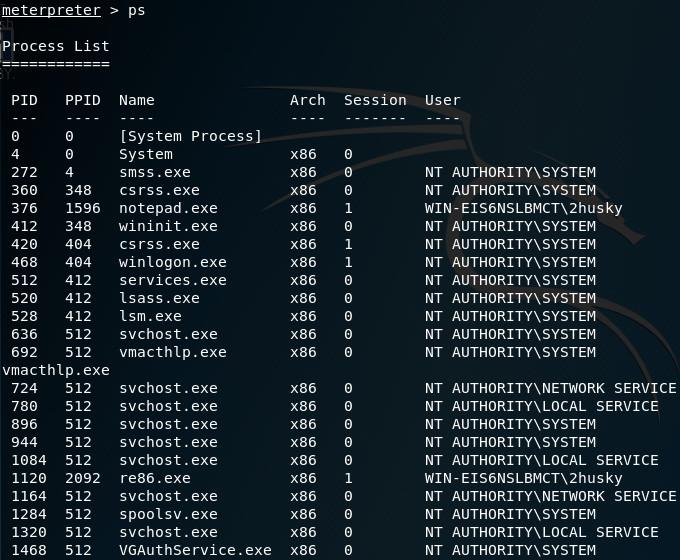Click the Name column header
The width and height of the screenshot is (680, 560).
tap(137, 100)
